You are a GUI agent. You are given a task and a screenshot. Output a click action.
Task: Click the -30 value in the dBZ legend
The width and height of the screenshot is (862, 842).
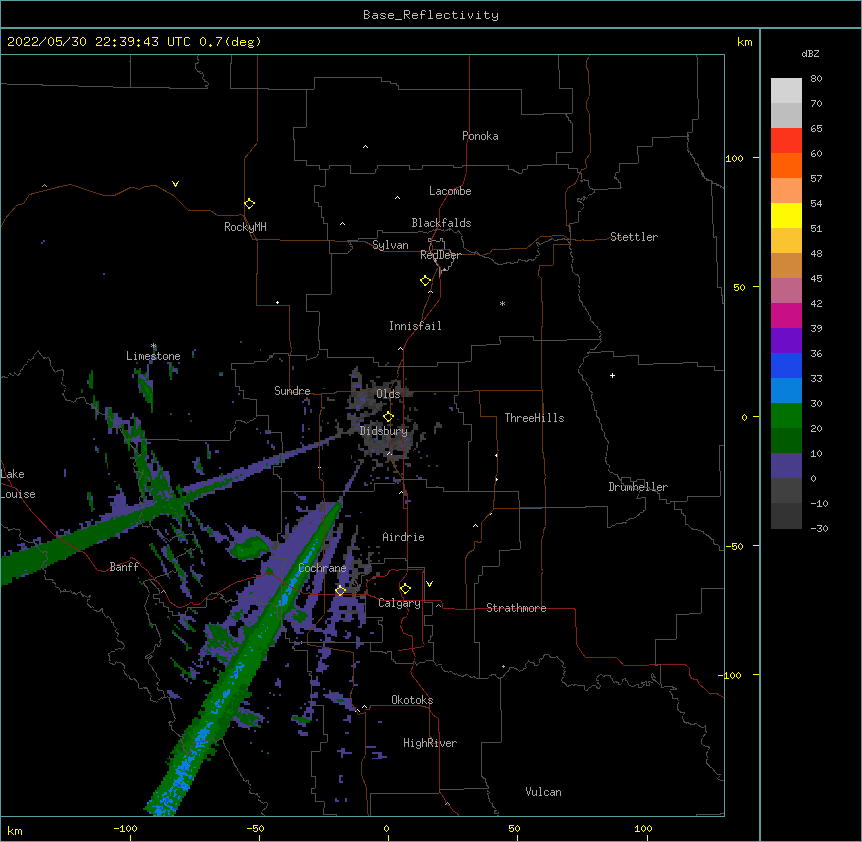pos(819,528)
